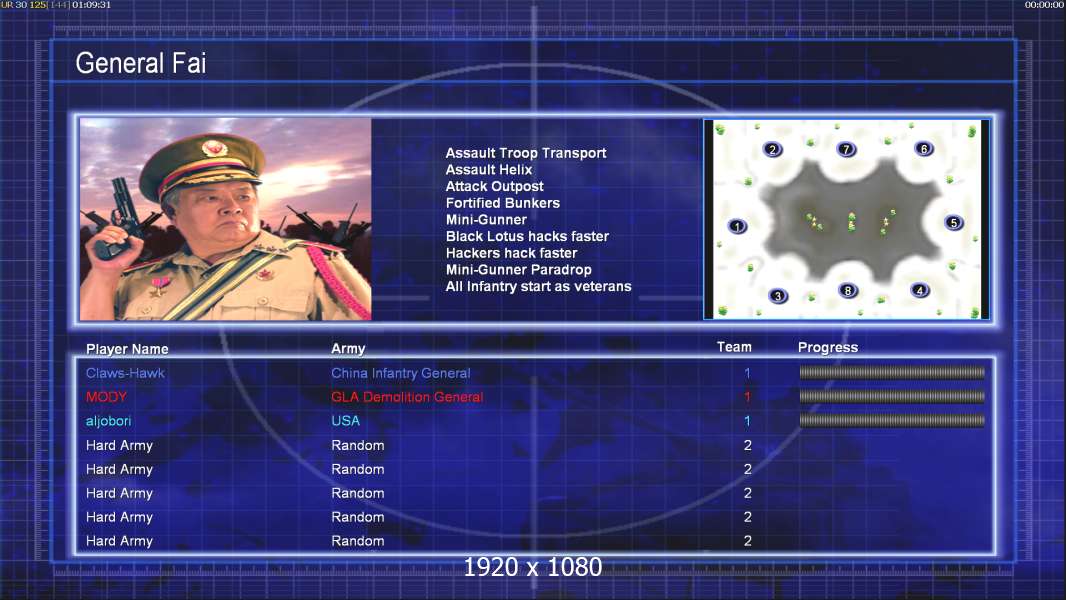1066x600 pixels.
Task: Click the 'Assault Helix' line
Action: (x=489, y=170)
